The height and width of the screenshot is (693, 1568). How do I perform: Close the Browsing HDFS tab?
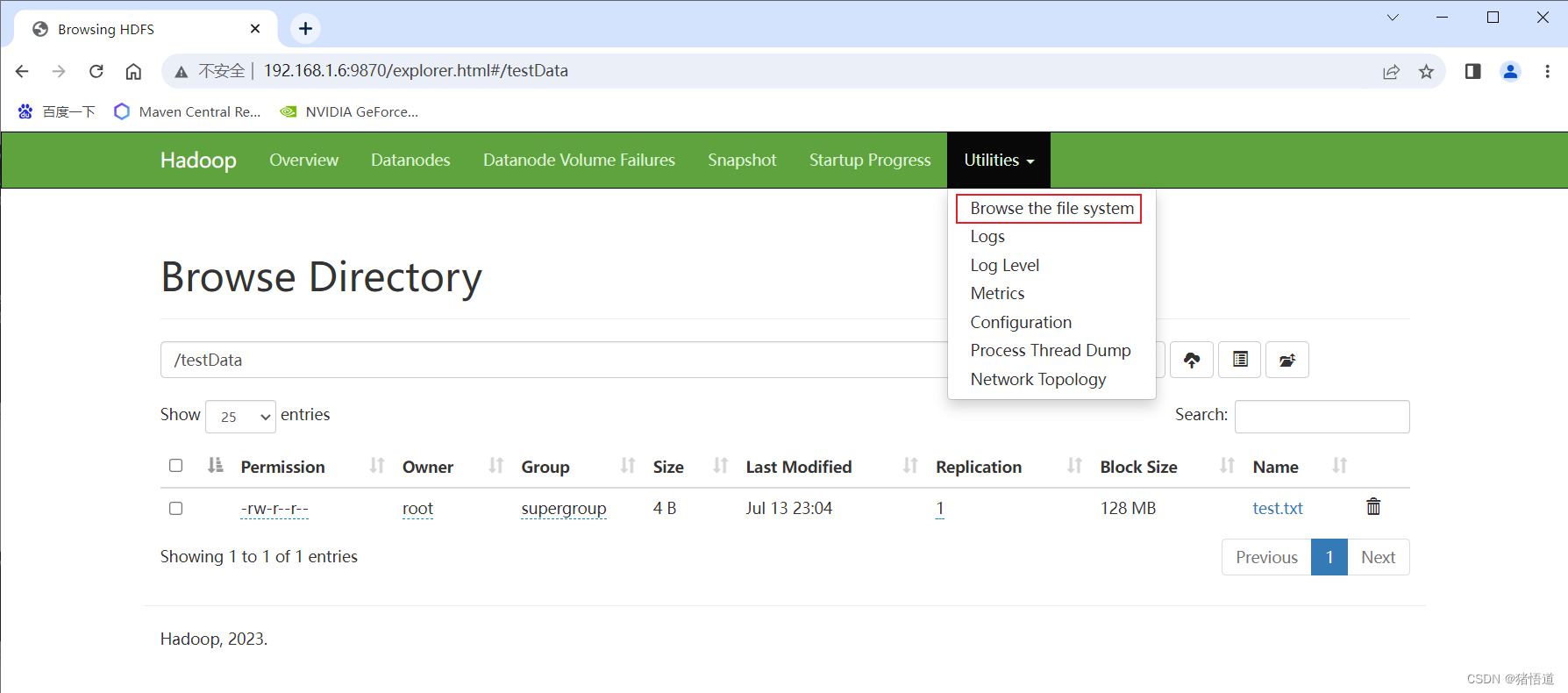pyautogui.click(x=255, y=29)
